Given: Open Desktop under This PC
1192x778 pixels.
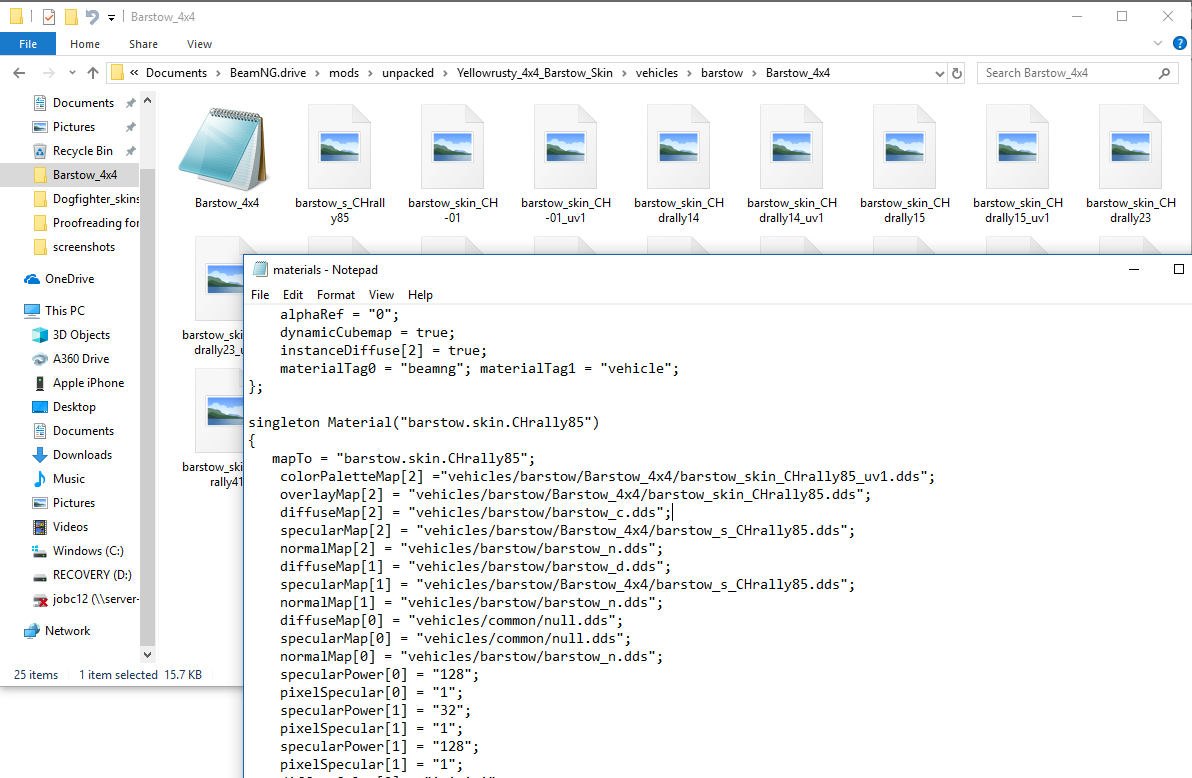Looking at the screenshot, I should [x=74, y=407].
